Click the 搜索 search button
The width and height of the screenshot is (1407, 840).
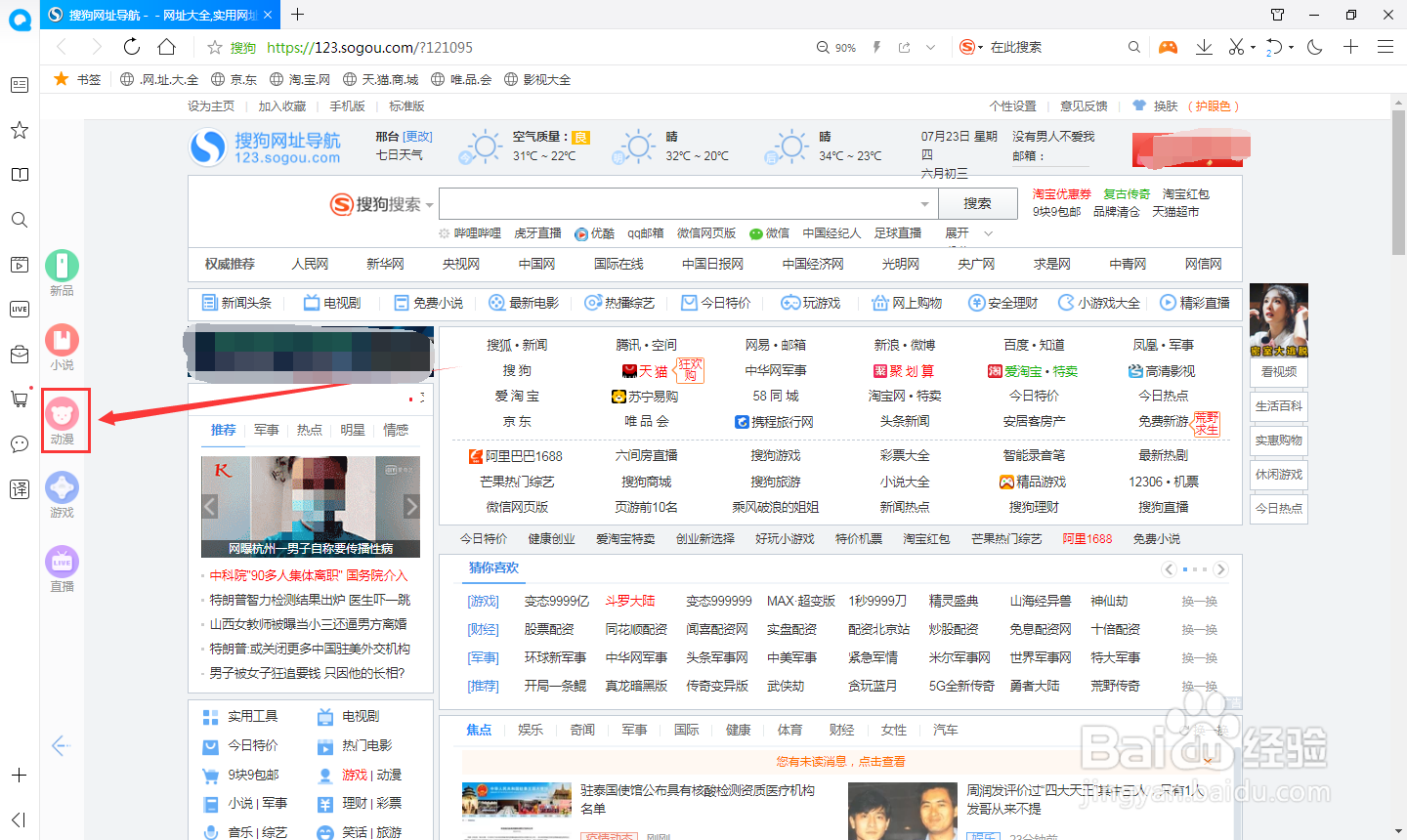[x=977, y=203]
